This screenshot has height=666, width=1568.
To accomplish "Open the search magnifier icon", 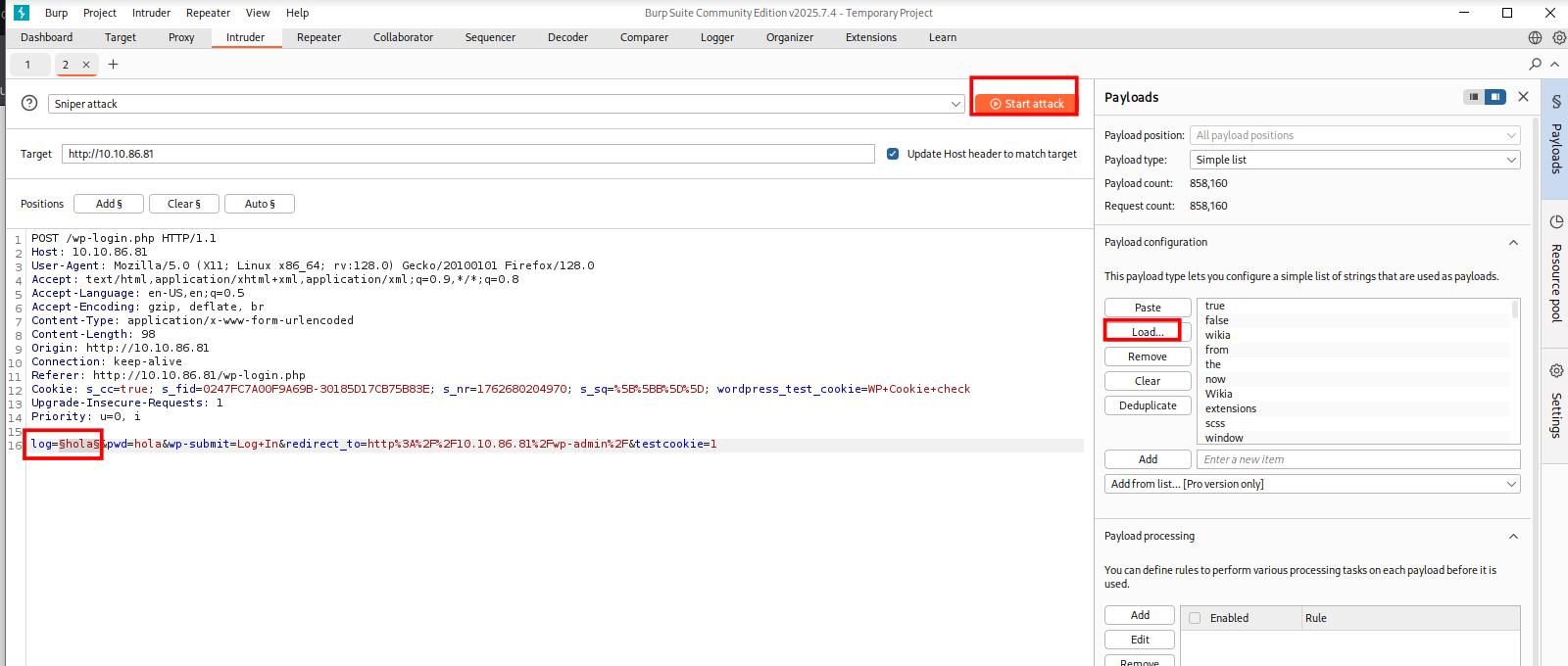I will pos(1535,65).
